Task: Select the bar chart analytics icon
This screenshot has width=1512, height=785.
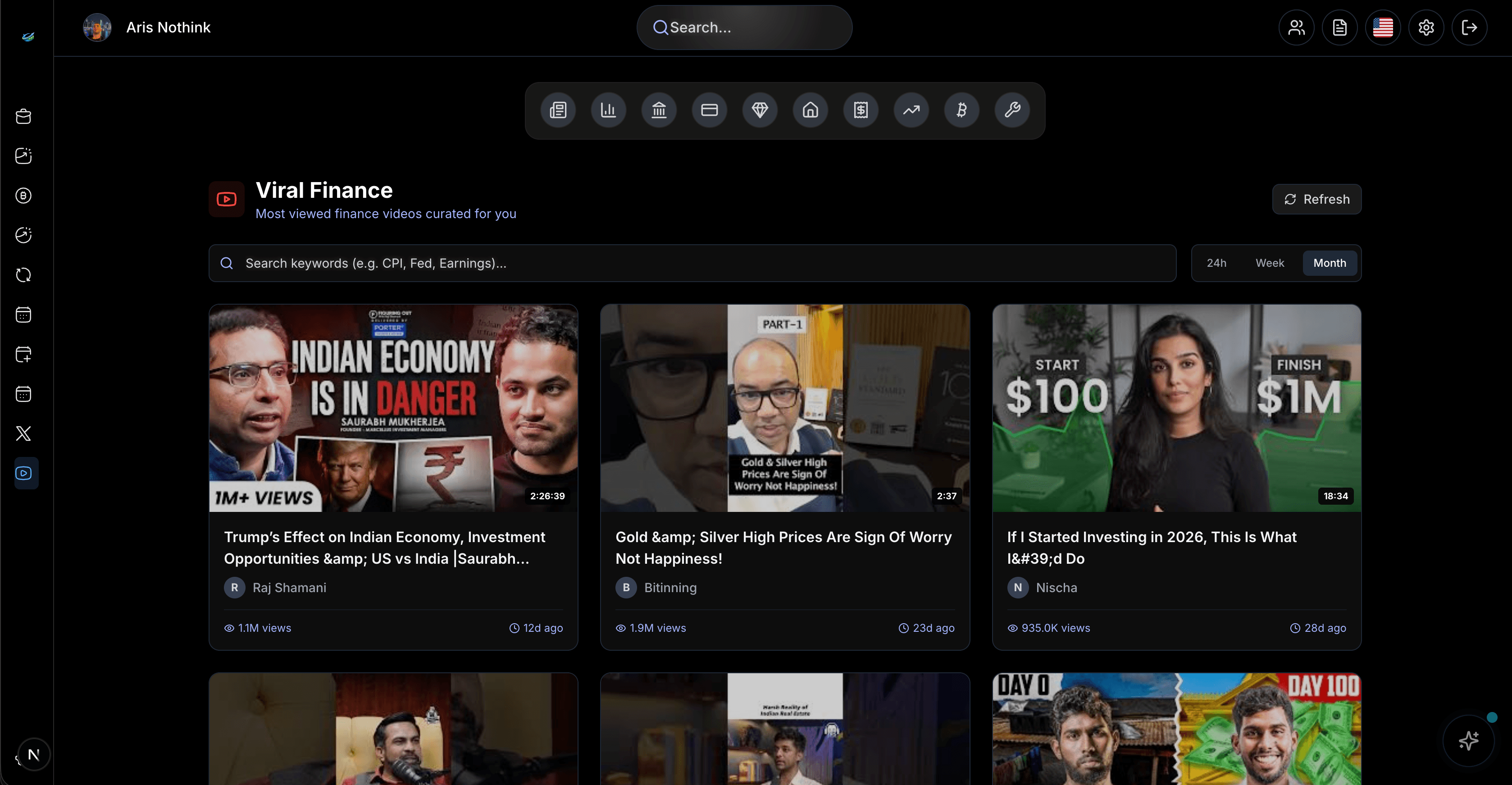Action: 609,110
